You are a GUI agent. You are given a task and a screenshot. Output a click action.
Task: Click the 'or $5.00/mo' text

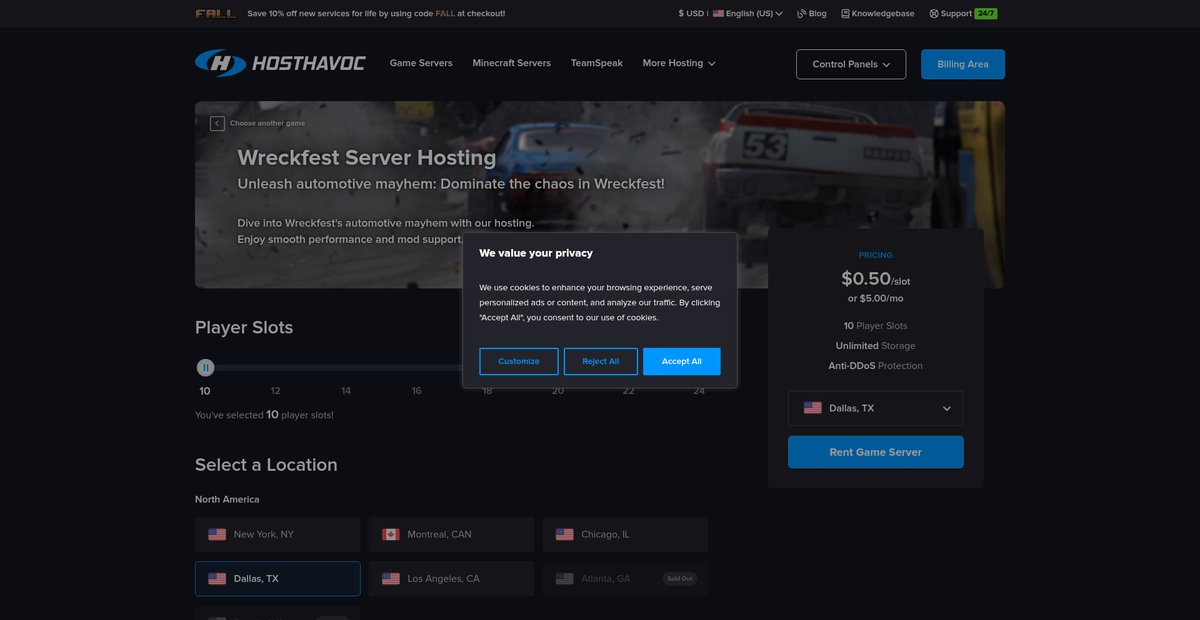(x=876, y=298)
